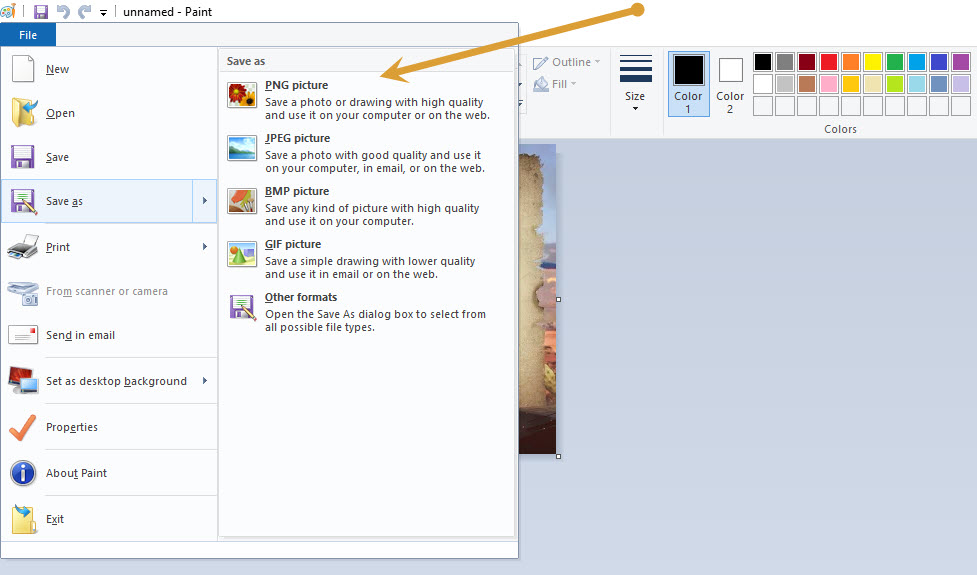Open the Fill shape dropdown
This screenshot has height=575, width=977.
point(555,83)
